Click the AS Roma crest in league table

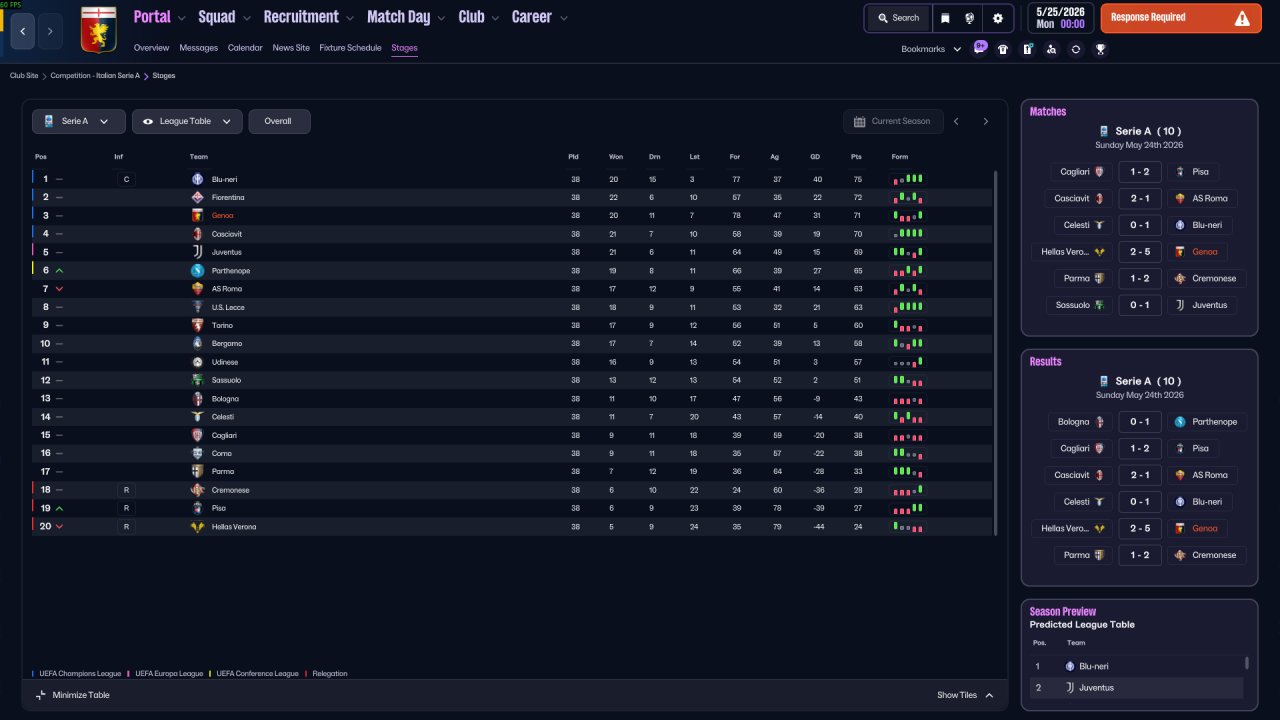pos(197,288)
